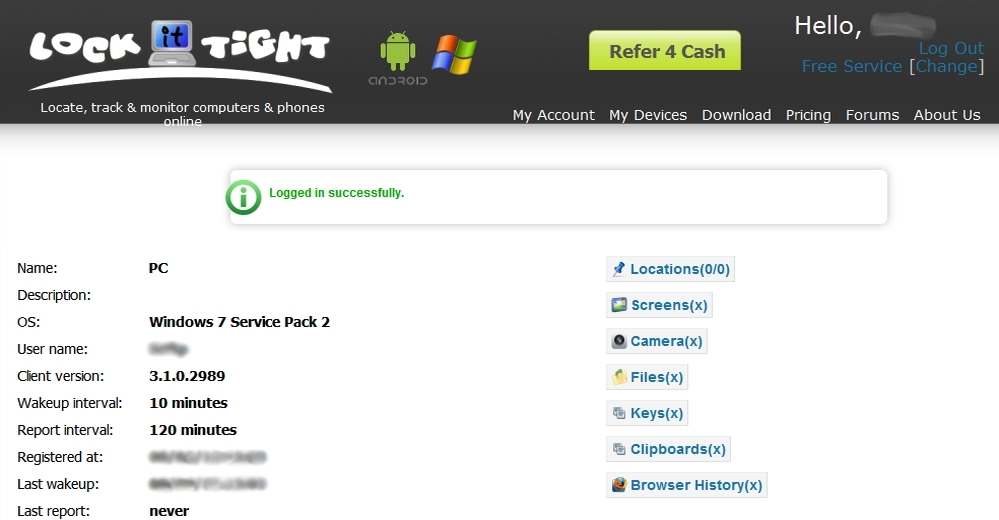Click the Windows flag icon
Image resolution: width=999 pixels, height=520 pixels.
(x=454, y=55)
